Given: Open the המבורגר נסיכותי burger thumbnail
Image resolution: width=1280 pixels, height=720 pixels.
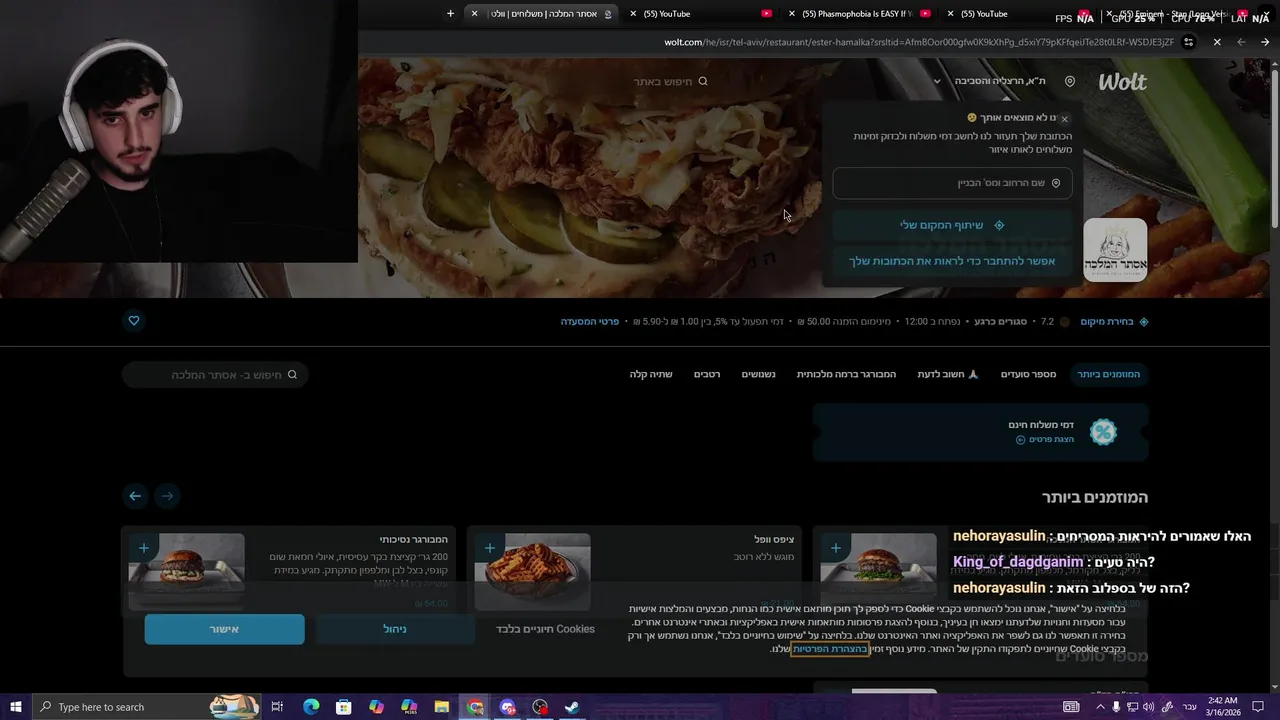Looking at the screenshot, I should click(x=186, y=571).
